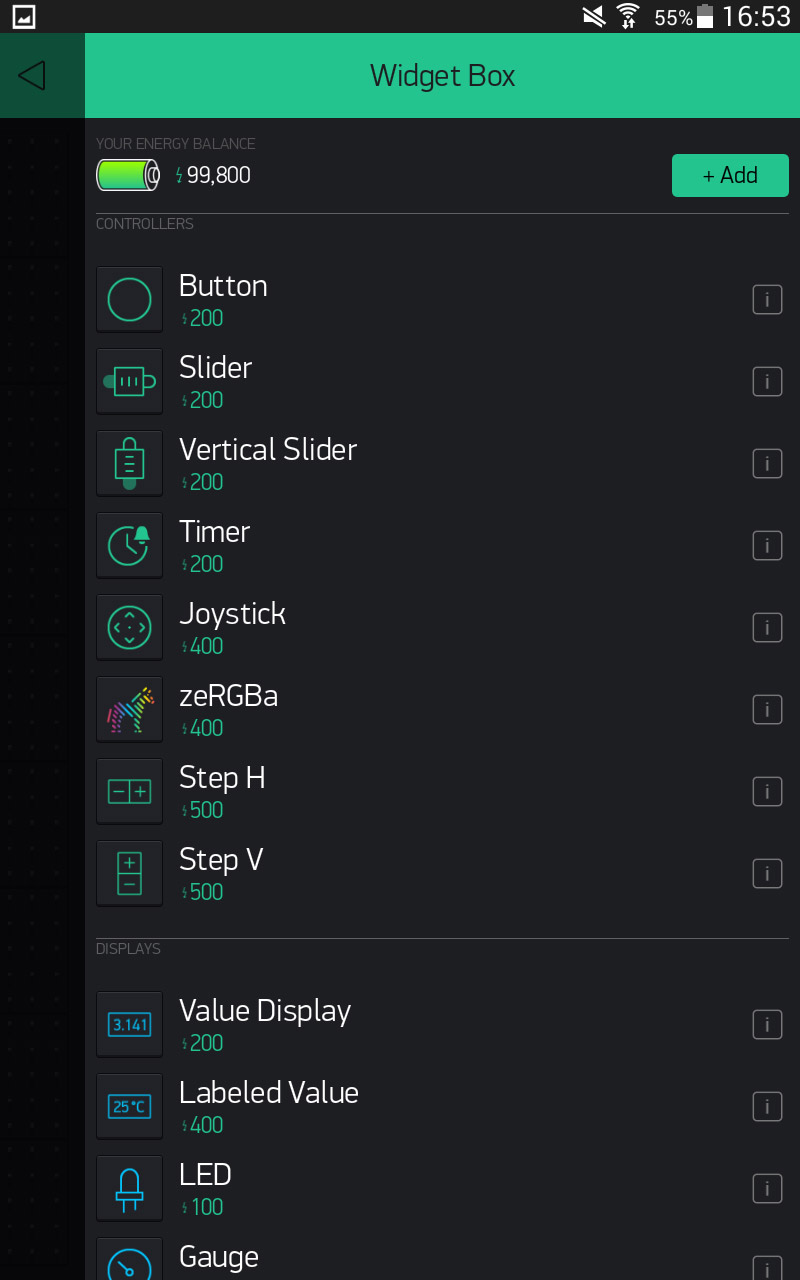Viewport: 800px width, 1280px height.
Task: Select the Button widget icon
Action: click(x=129, y=299)
